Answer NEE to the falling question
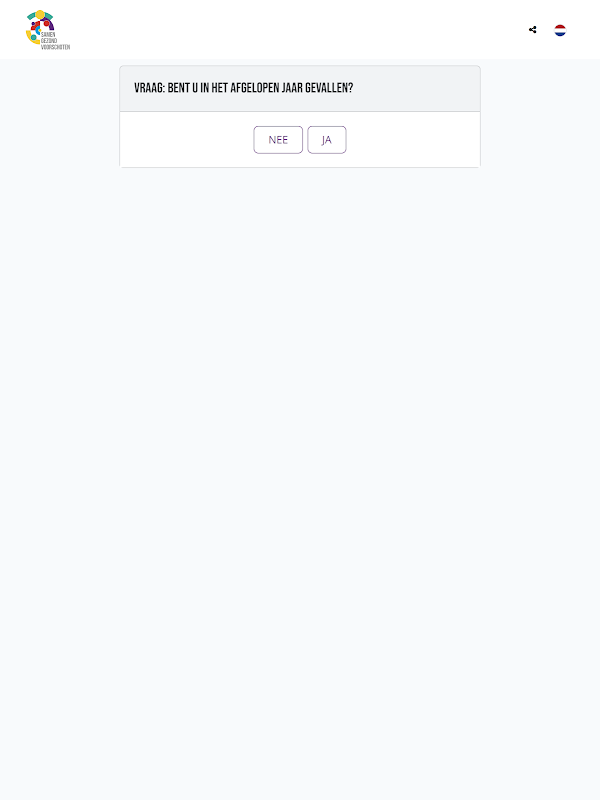The width and height of the screenshot is (600, 800). (278, 140)
